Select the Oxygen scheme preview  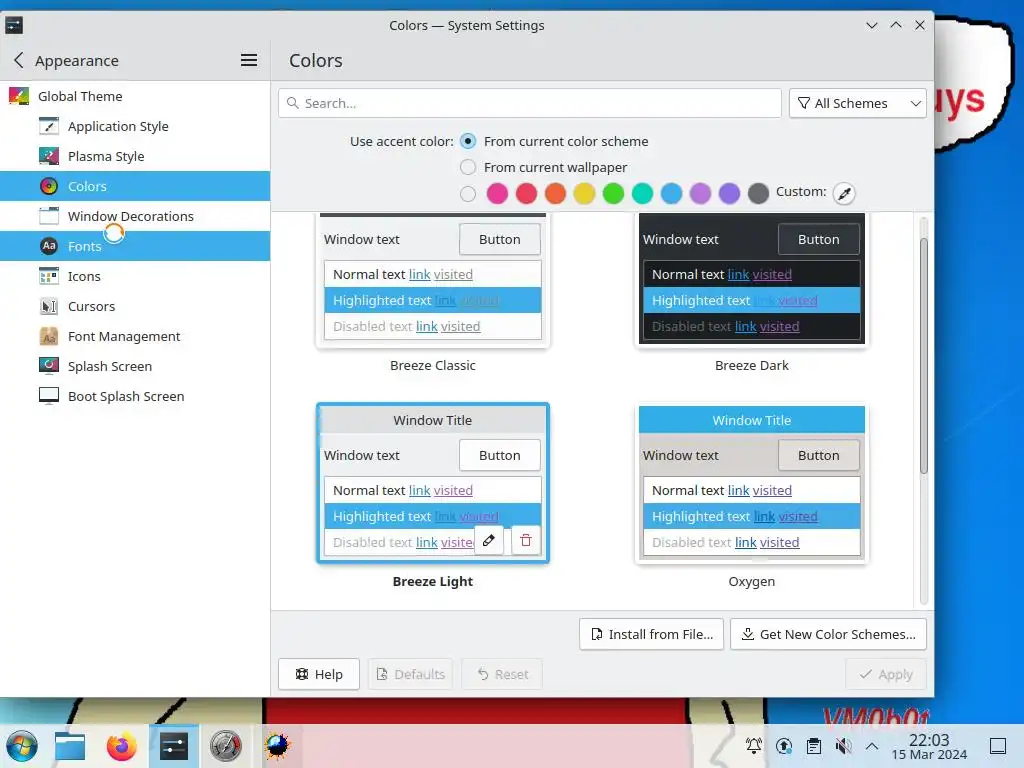point(752,483)
